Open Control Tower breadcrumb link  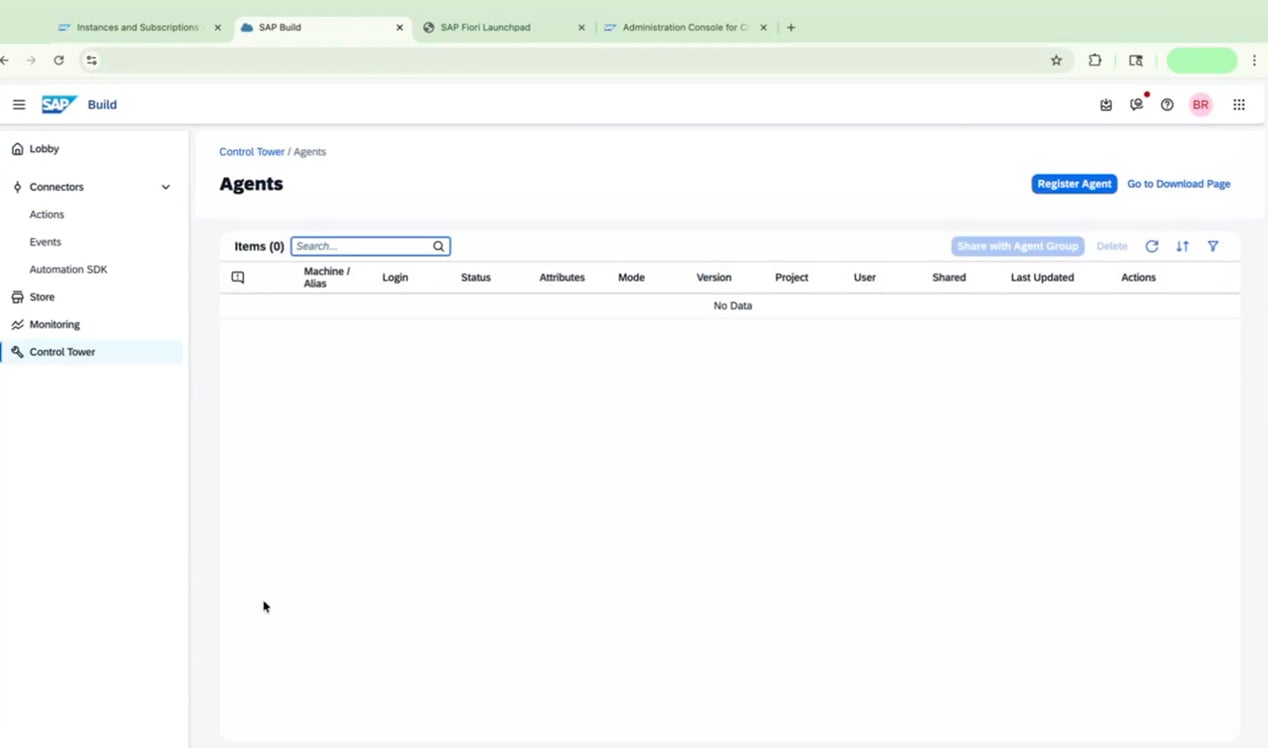tap(252, 152)
